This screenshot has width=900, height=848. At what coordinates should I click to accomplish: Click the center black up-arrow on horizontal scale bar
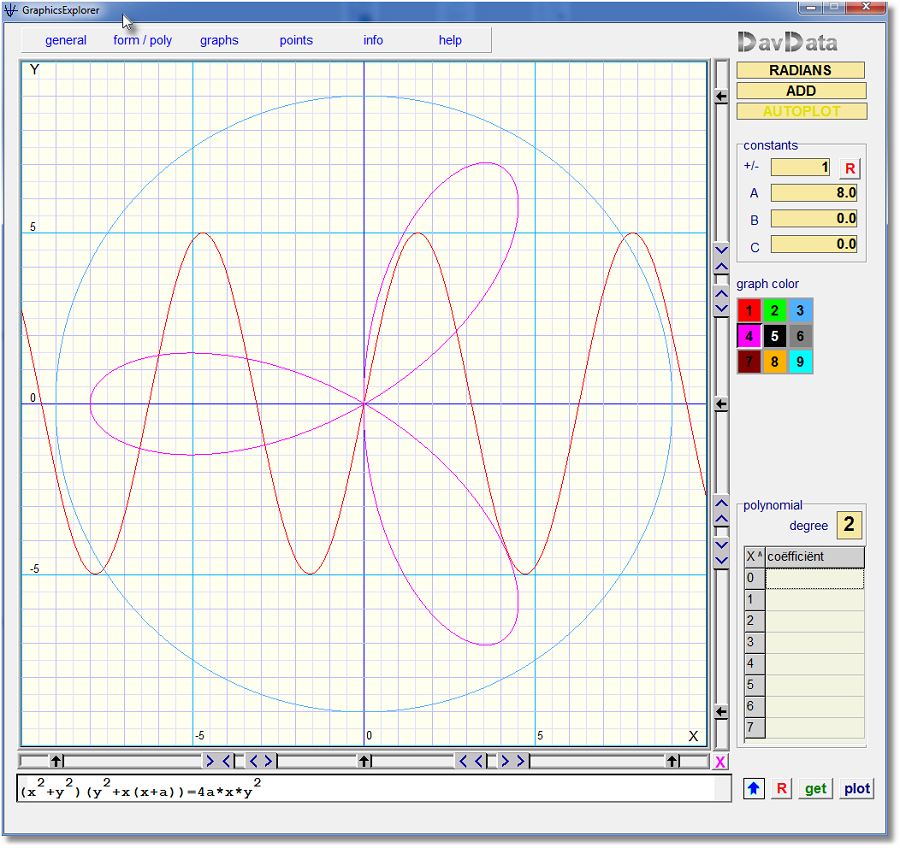pyautogui.click(x=364, y=761)
